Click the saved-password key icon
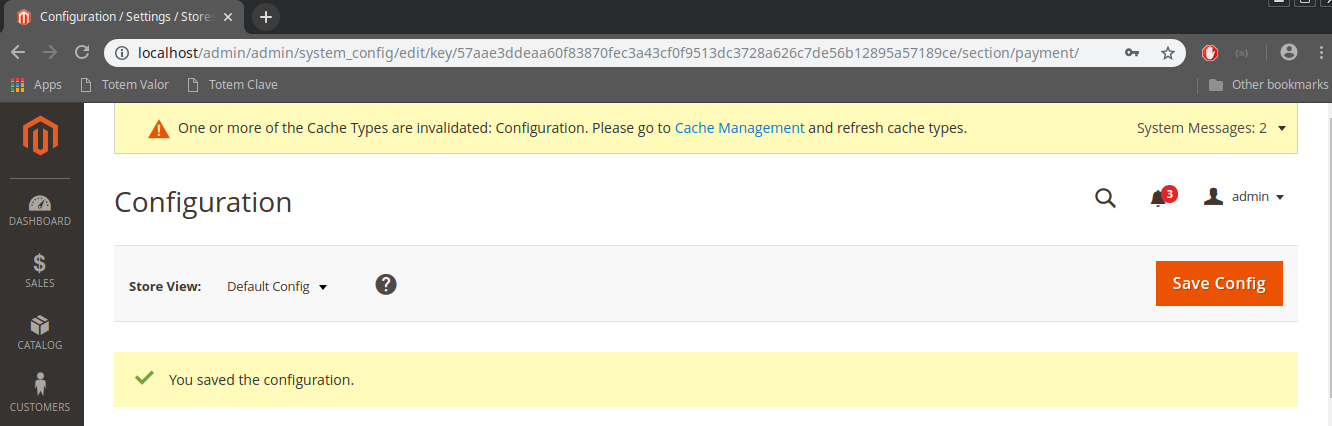 point(1131,53)
